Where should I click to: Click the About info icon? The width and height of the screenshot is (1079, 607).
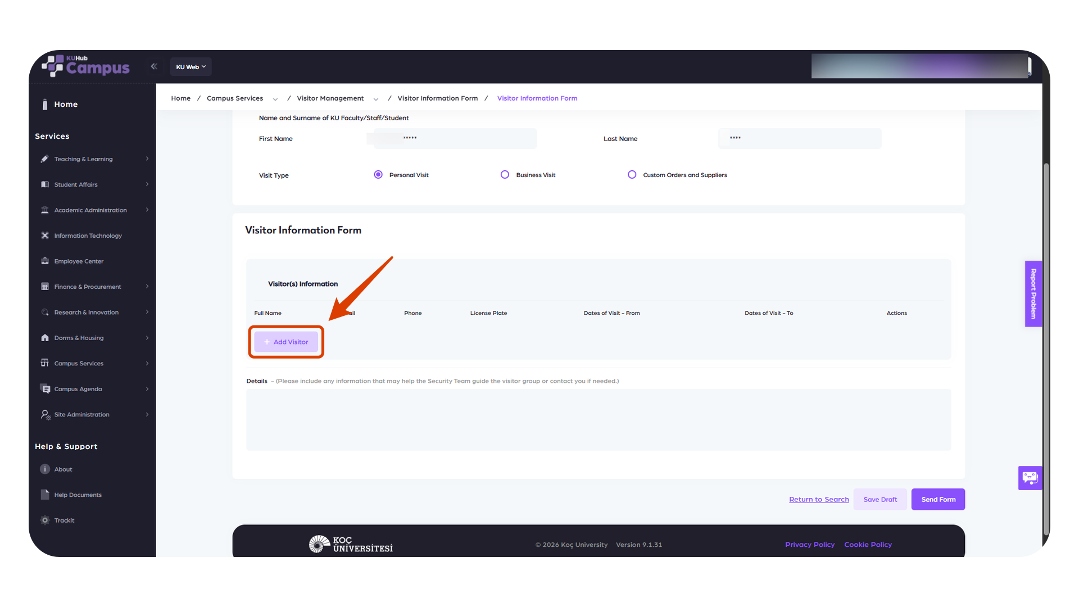[x=45, y=469]
